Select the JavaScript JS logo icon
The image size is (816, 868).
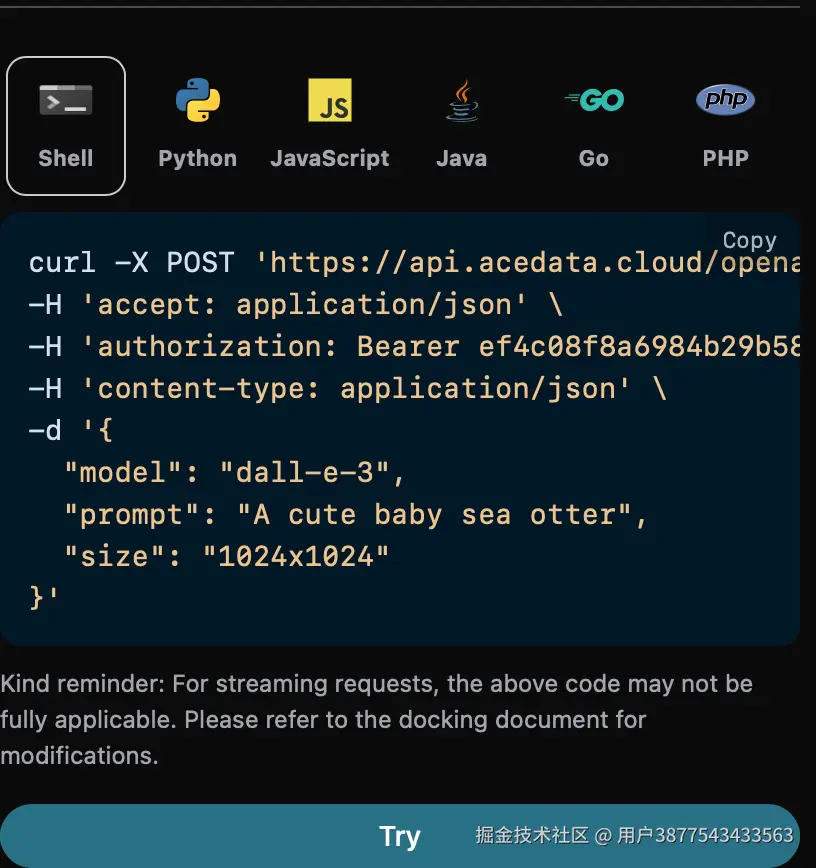point(330,100)
